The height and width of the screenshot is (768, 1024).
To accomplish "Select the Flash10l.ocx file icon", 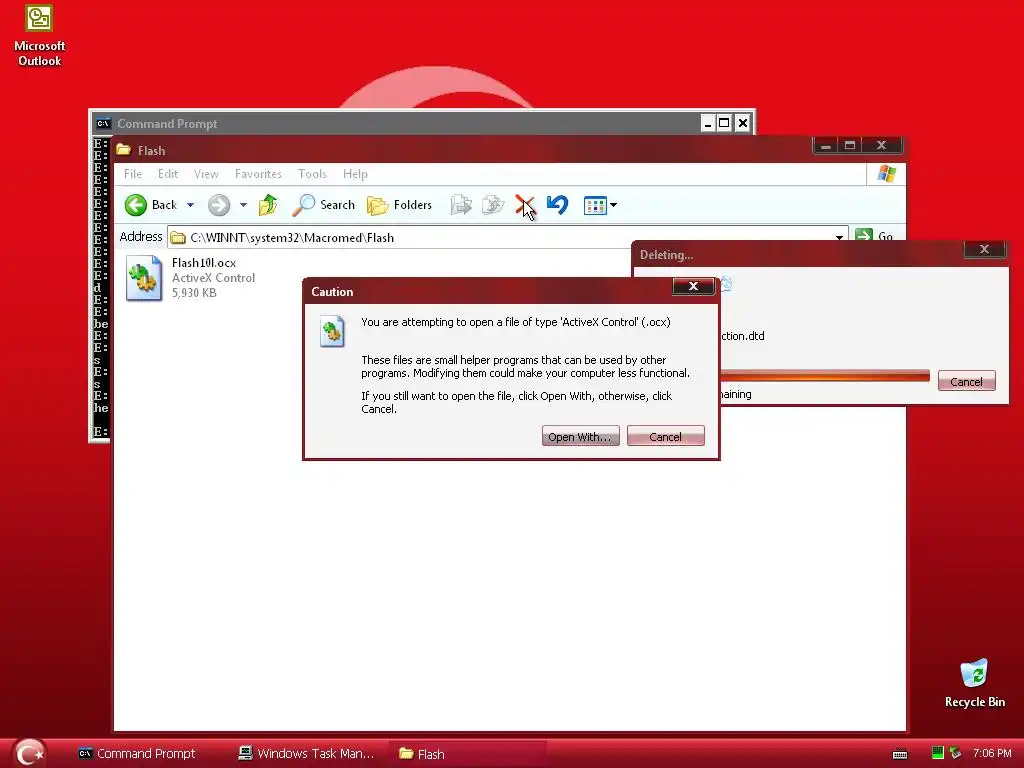I will 144,278.
